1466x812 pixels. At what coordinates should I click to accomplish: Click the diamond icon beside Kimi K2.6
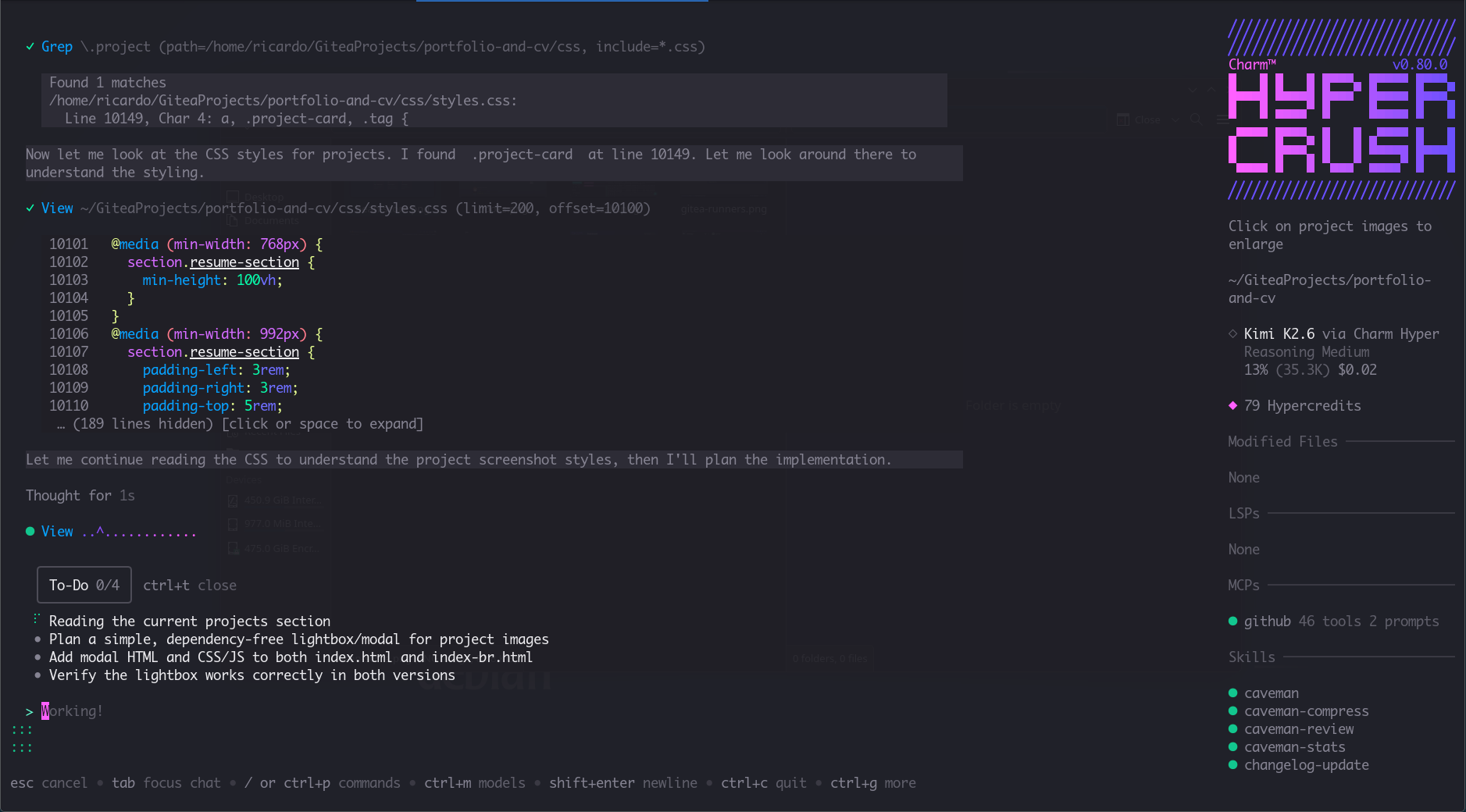tap(1232, 334)
